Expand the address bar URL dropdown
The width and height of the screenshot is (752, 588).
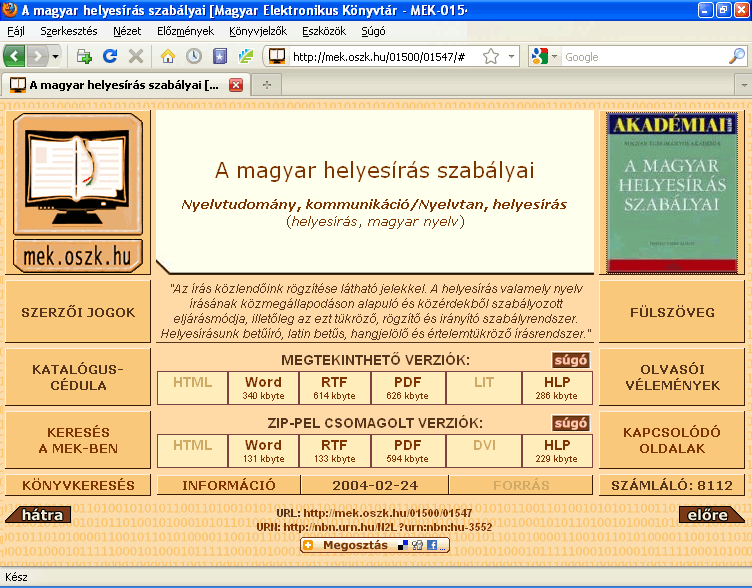[512, 57]
